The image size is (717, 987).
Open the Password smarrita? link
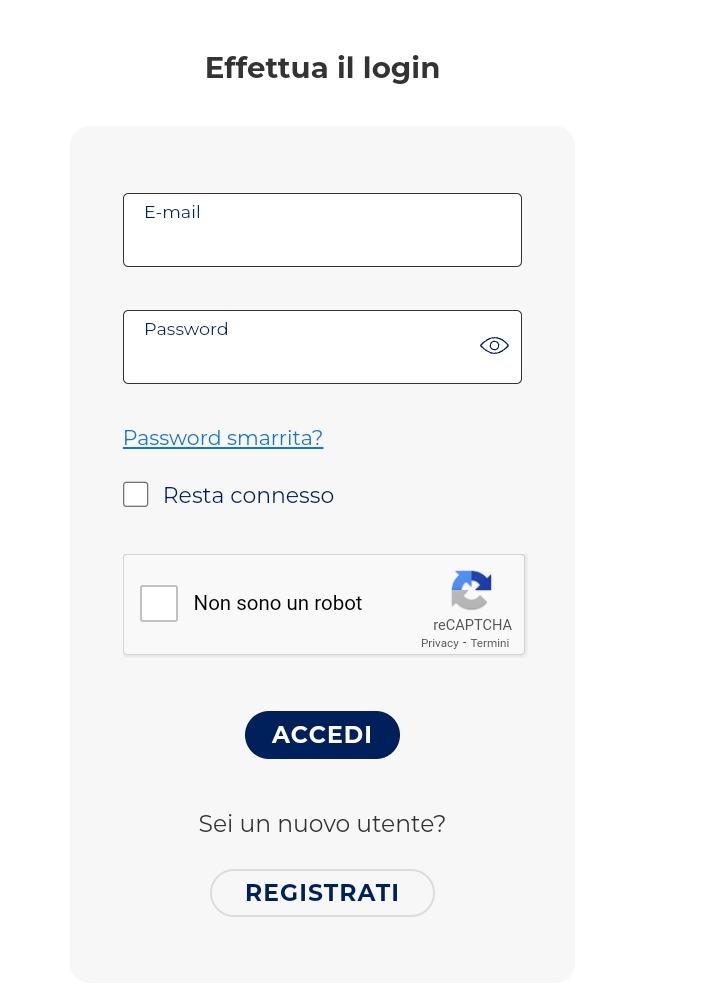(x=223, y=438)
